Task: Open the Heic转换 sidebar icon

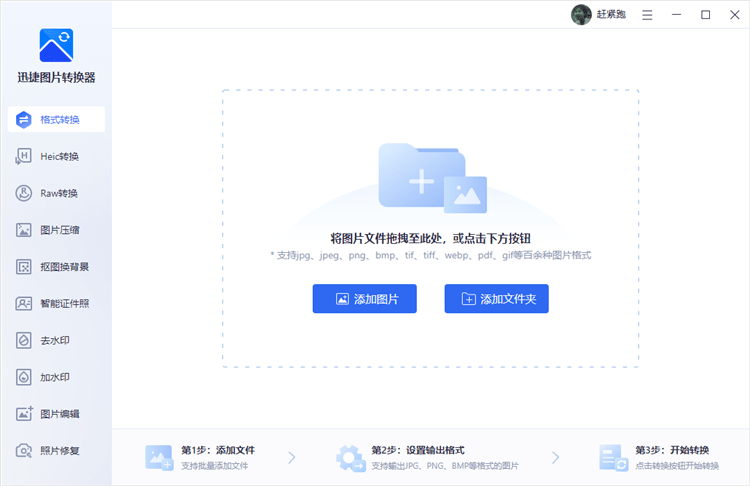Action: tap(23, 156)
